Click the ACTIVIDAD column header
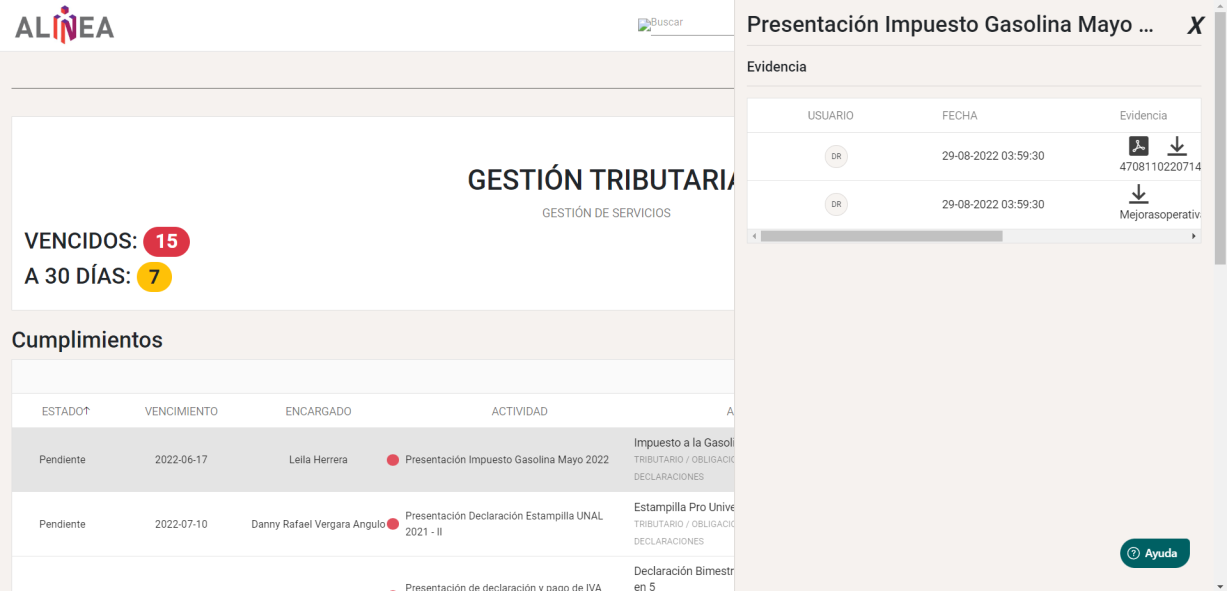This screenshot has height=591, width=1227. click(519, 411)
